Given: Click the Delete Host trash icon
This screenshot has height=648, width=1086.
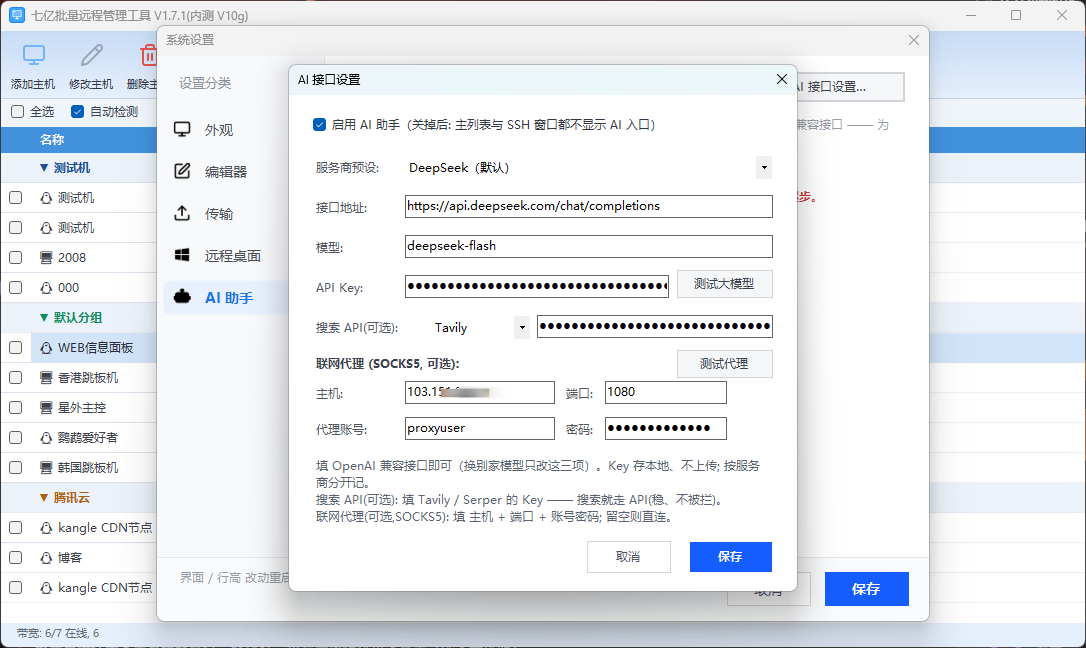Looking at the screenshot, I should point(148,55).
